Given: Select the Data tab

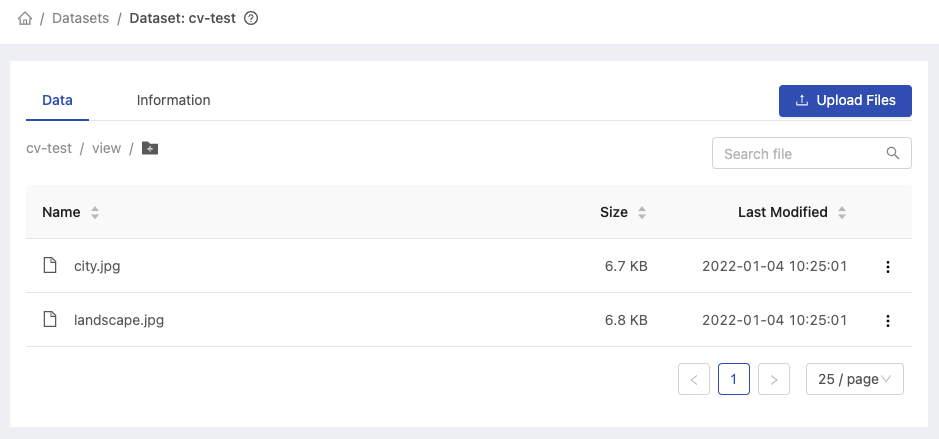Looking at the screenshot, I should coord(57,100).
